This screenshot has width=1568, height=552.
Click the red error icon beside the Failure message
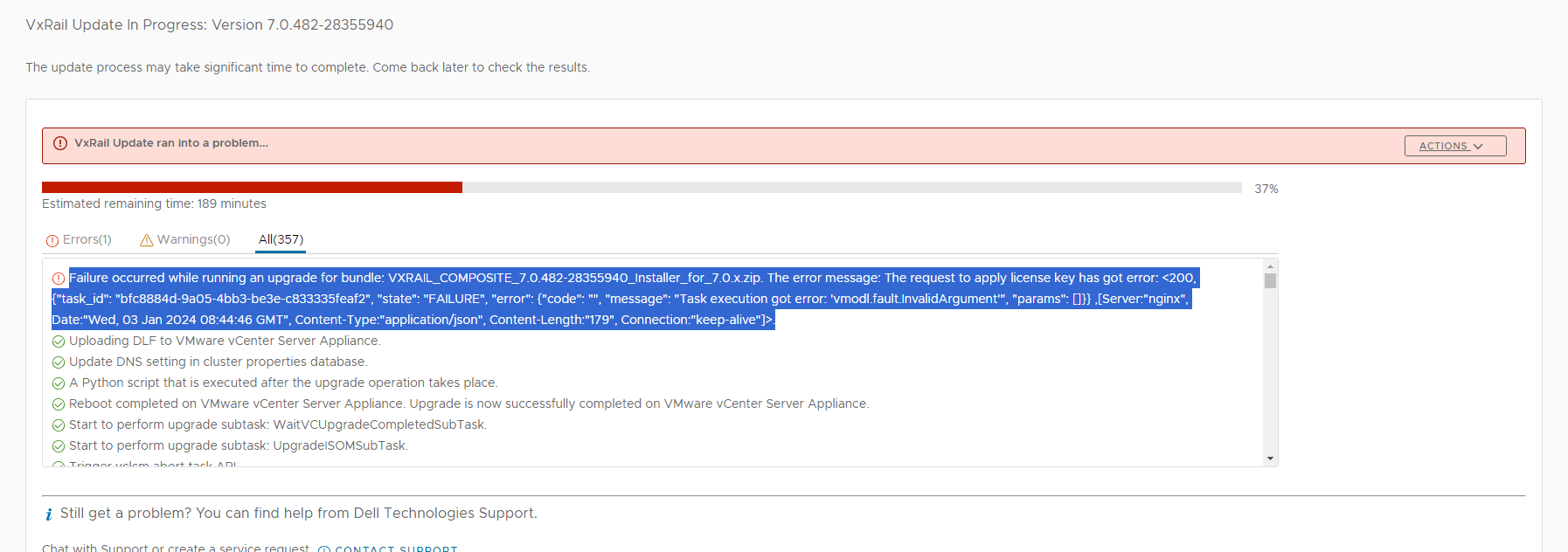pos(59,279)
